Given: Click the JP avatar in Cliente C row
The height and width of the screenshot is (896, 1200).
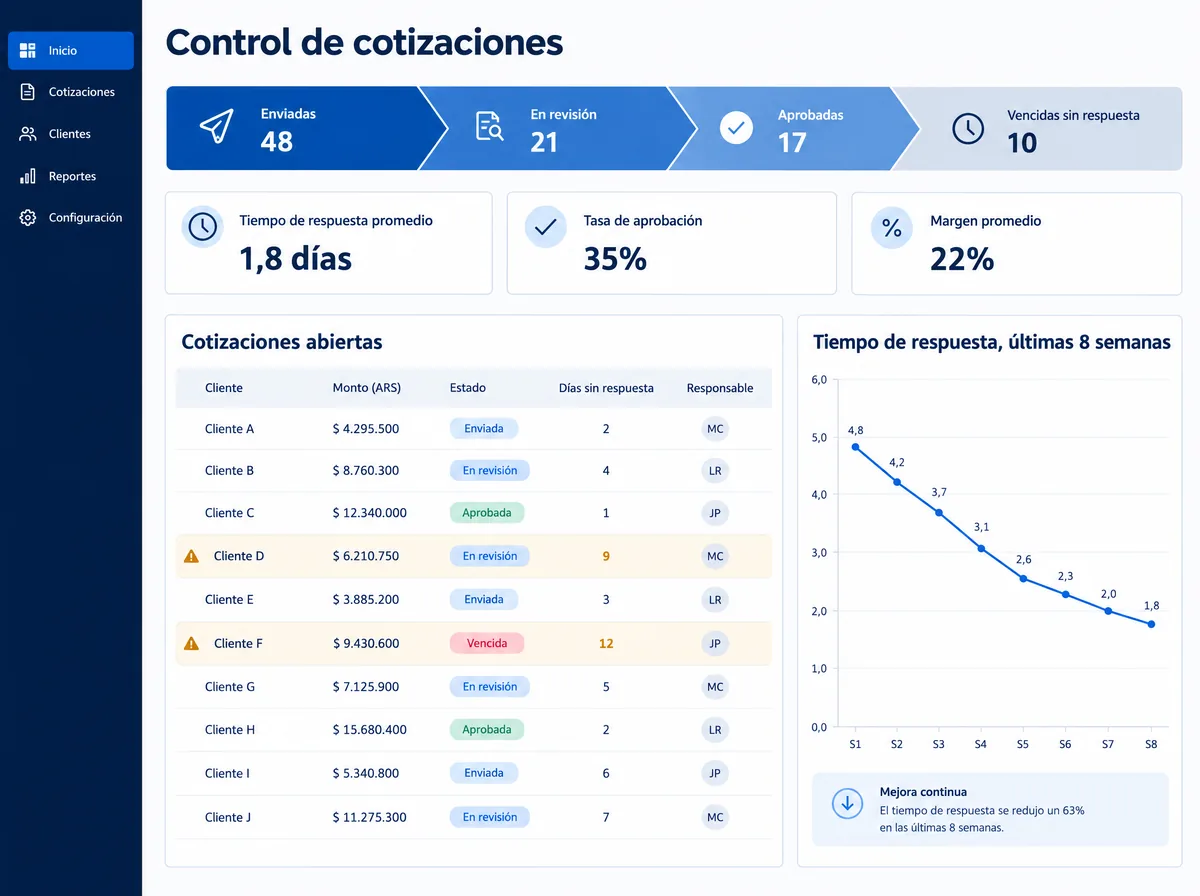Looking at the screenshot, I should point(715,513).
